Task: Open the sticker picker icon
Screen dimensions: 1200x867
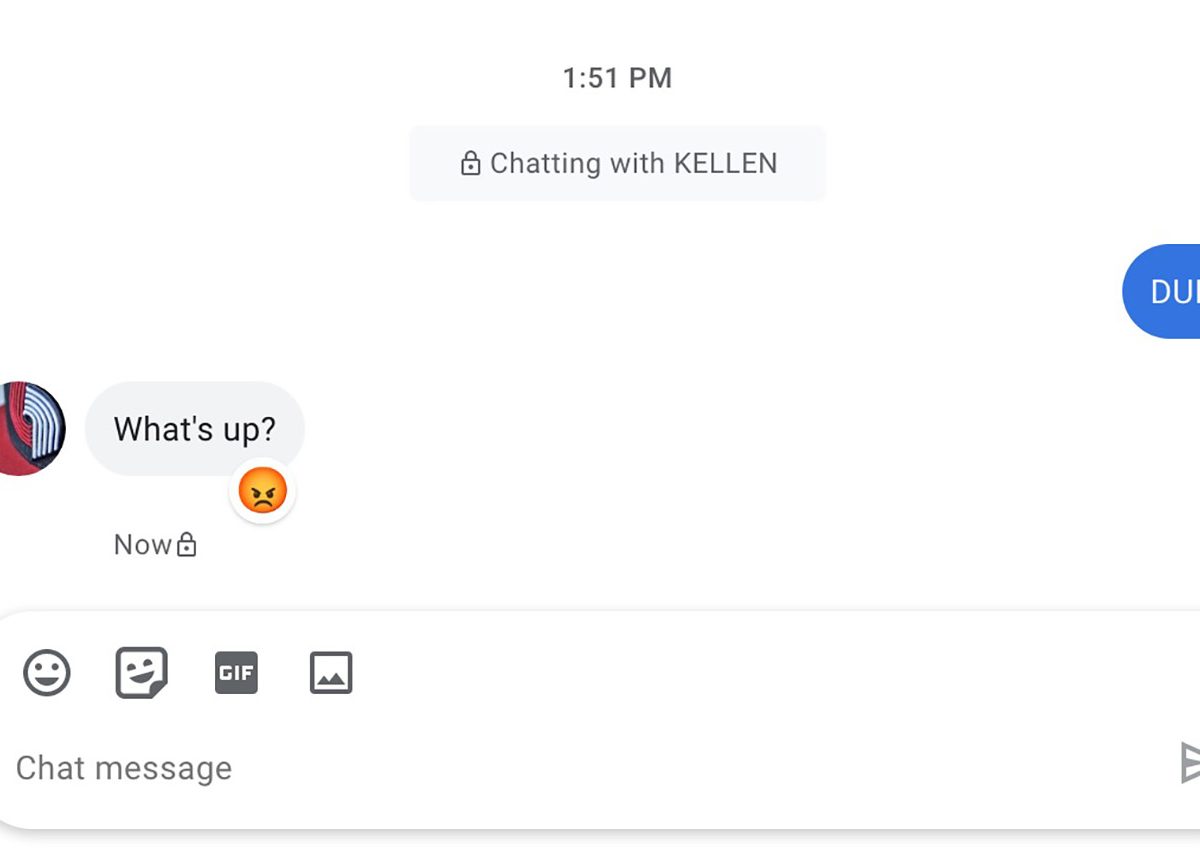Action: [x=141, y=673]
